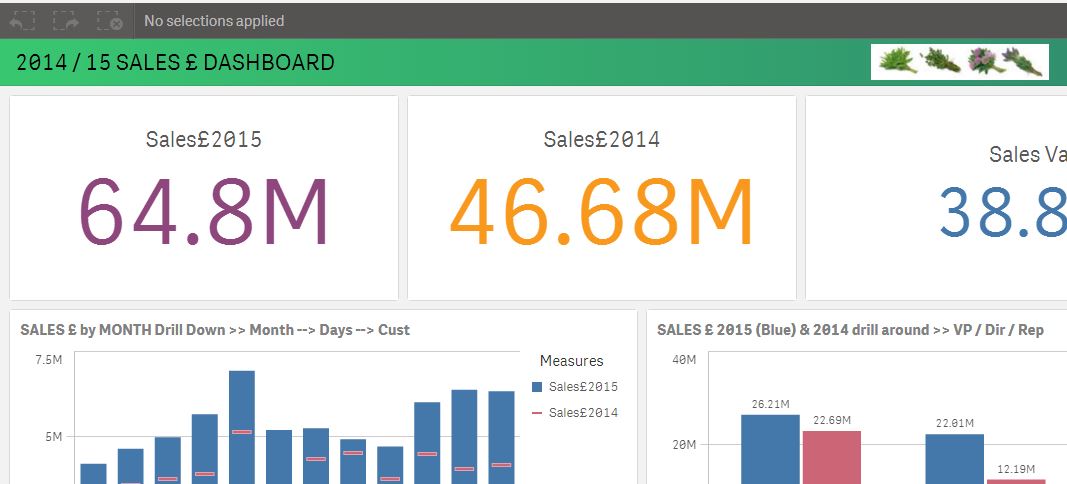Viewport: 1067px width, 484px height.
Task: Click the step forward selection icon
Action: pyautogui.click(x=66, y=20)
